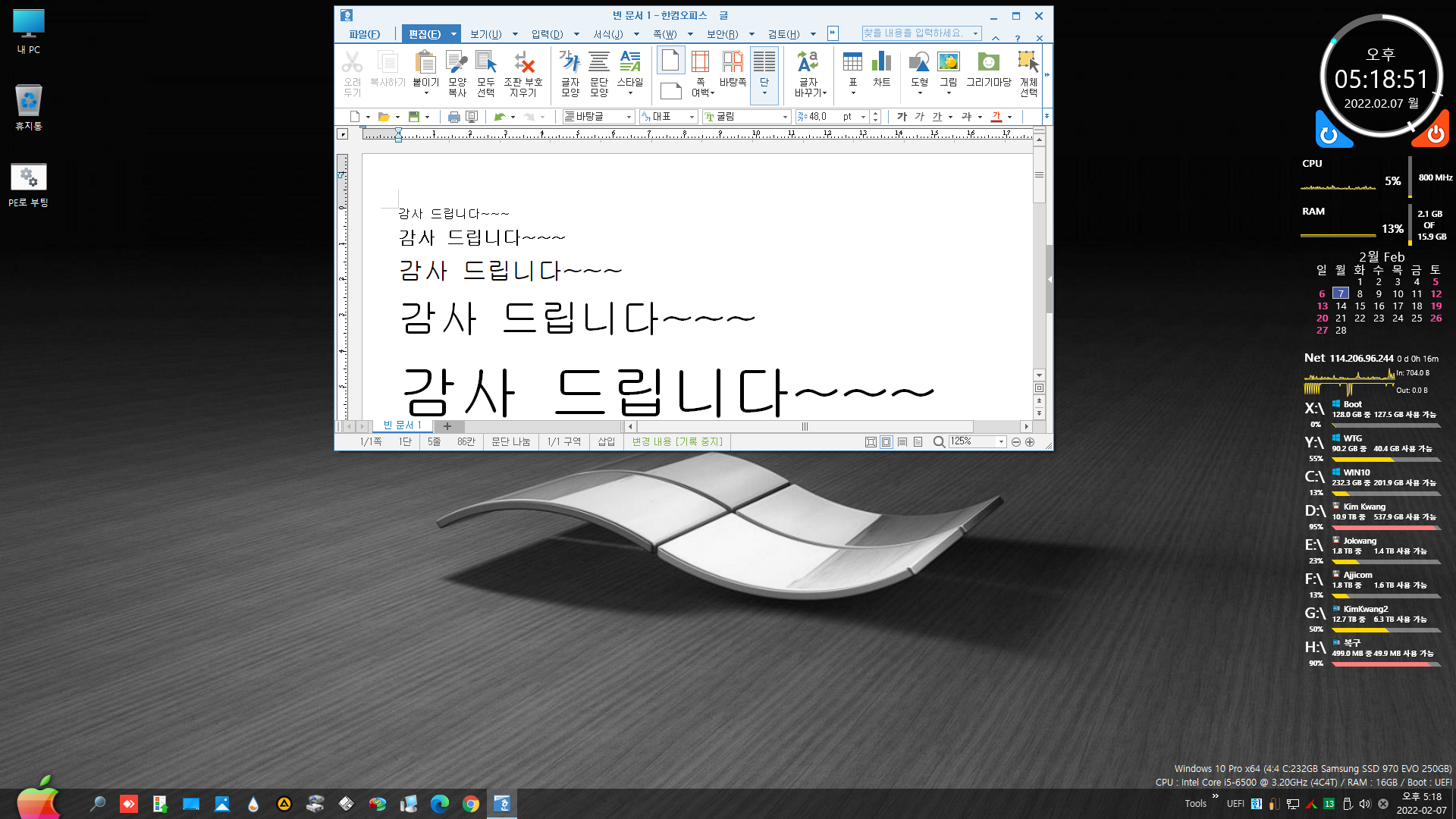Click the Select All (모두 선택) icon
The image size is (1456, 819).
(x=486, y=74)
